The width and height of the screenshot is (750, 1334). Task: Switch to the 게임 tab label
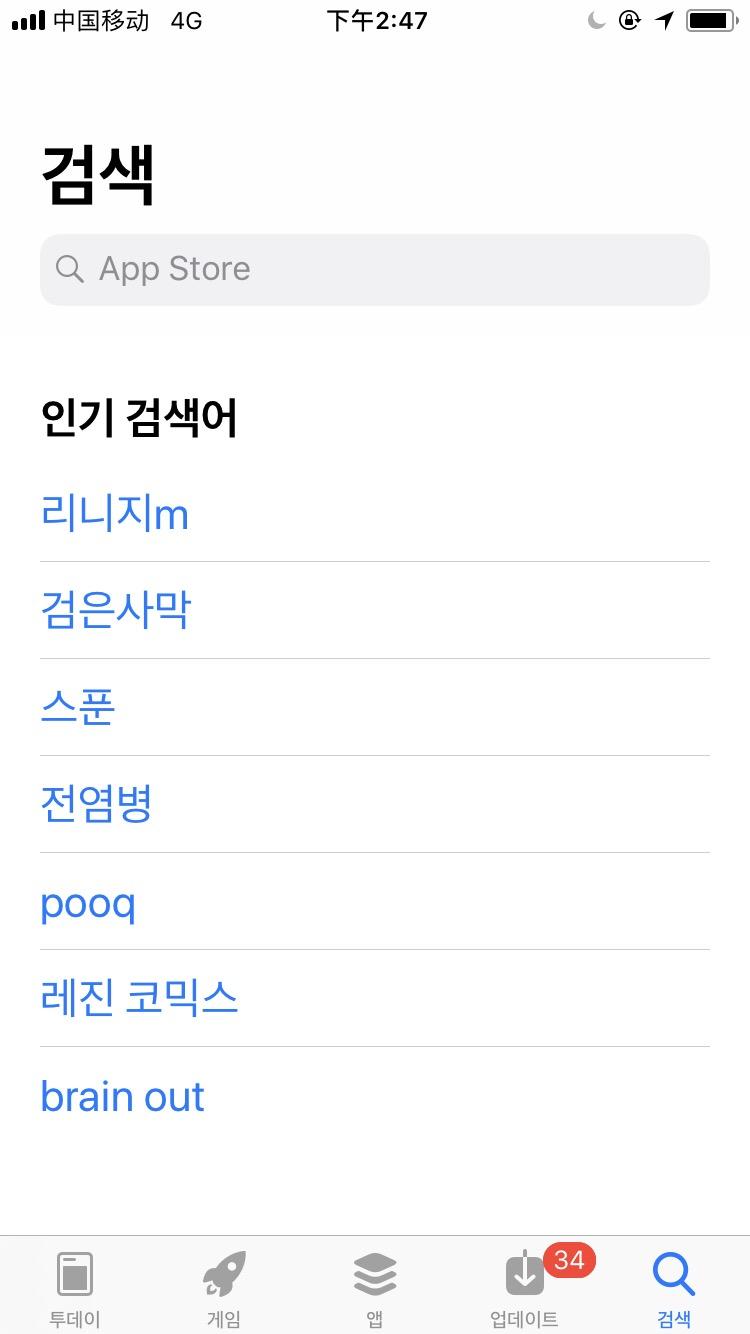[224, 1319]
